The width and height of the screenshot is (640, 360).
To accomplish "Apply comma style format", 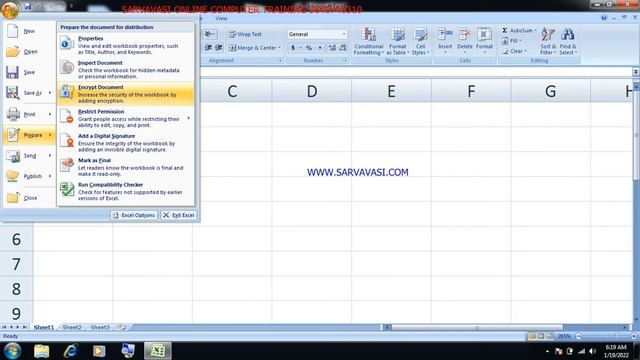I will coord(320,48).
